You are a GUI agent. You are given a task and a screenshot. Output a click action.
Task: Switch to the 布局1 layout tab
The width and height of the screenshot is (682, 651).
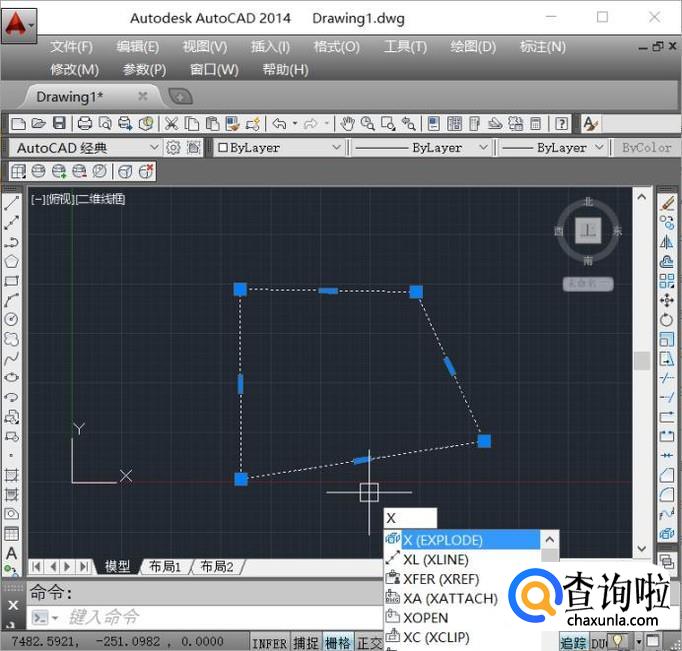coord(164,566)
